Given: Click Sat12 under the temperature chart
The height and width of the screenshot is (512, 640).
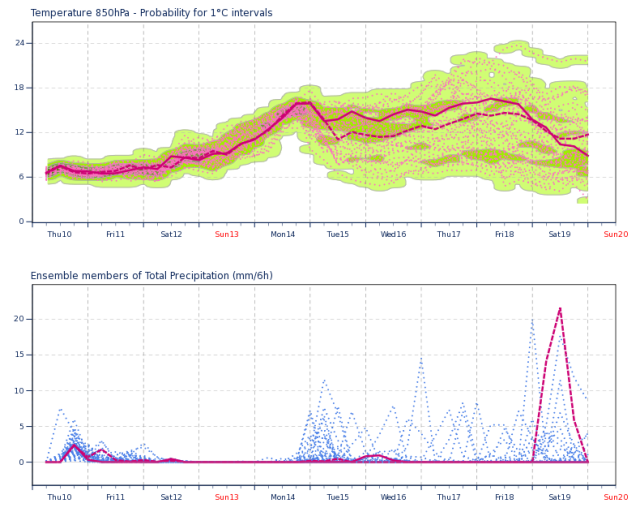Looking at the screenshot, I should 171,234.
